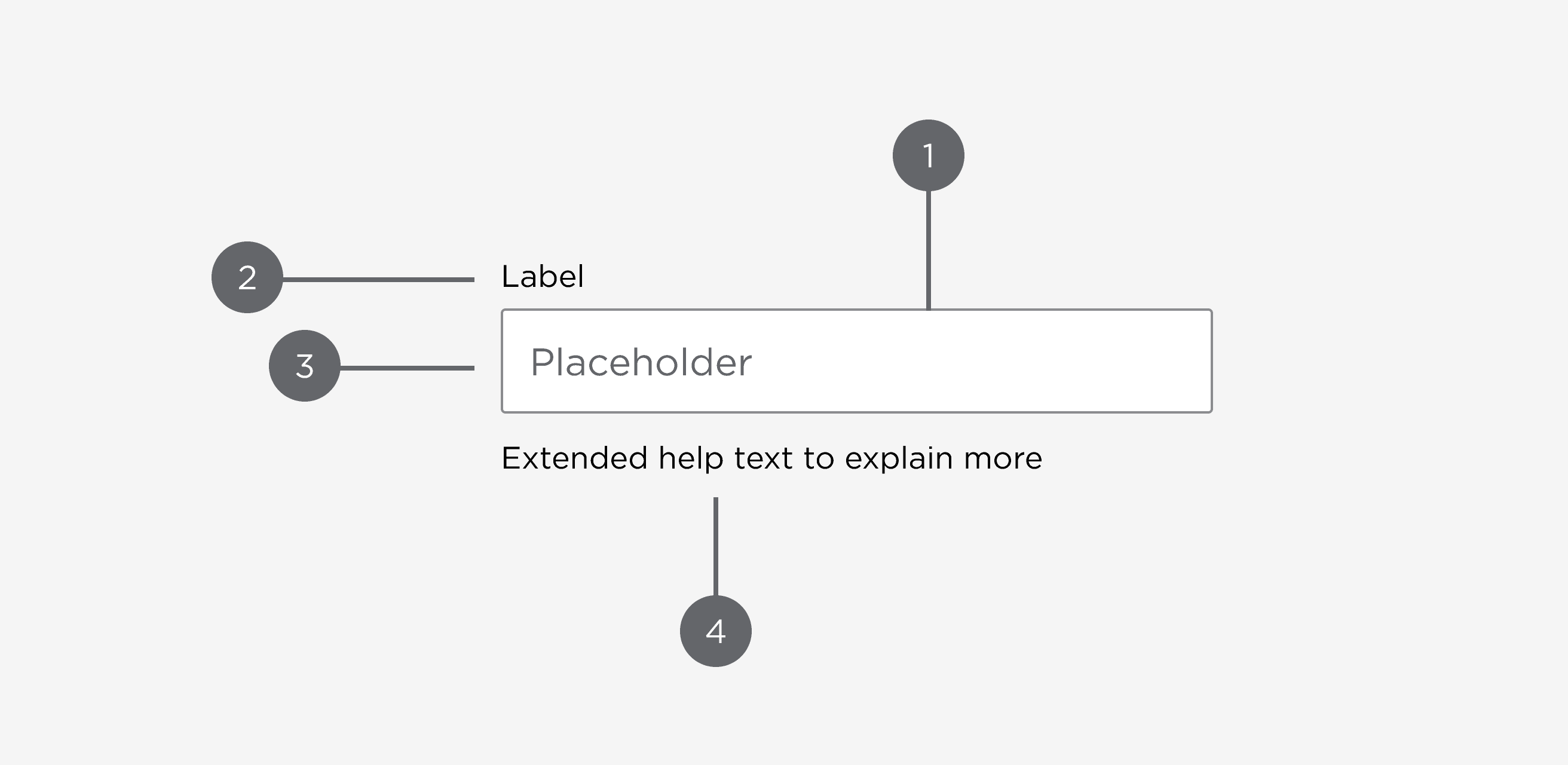Click the word "Extended" in help text
The image size is (1568, 765).
[x=574, y=458]
